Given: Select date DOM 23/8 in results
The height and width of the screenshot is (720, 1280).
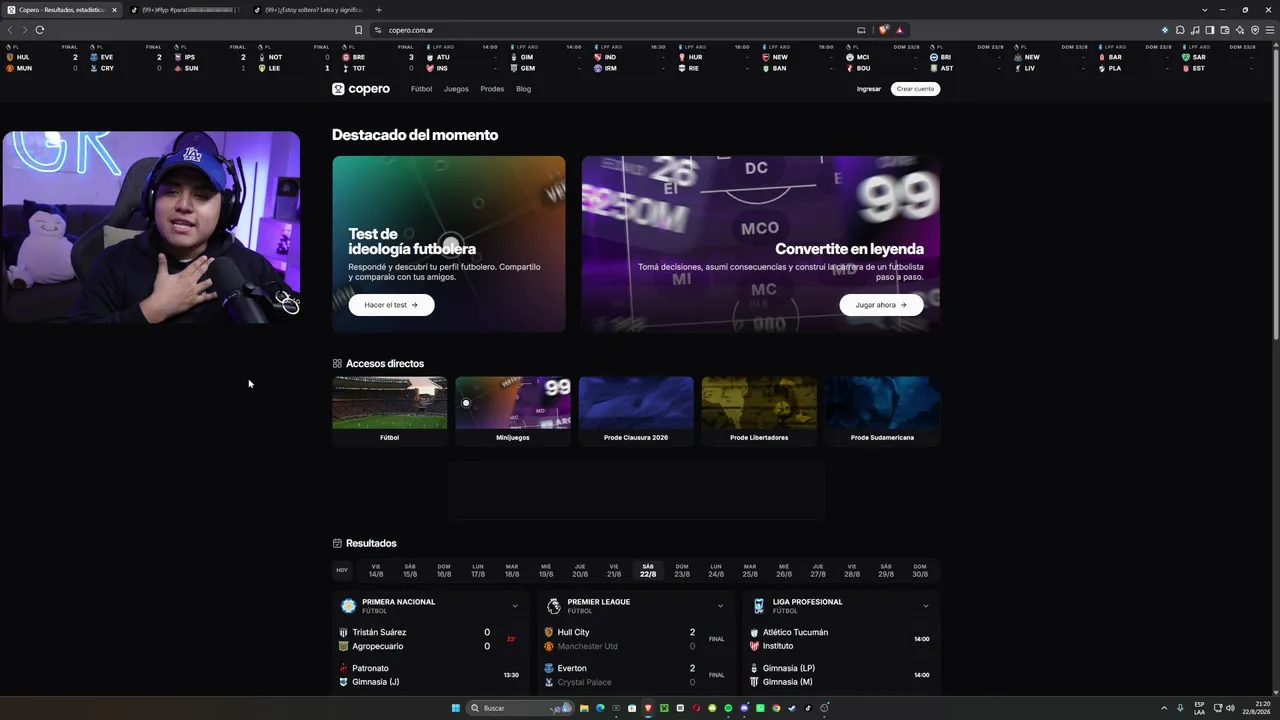Looking at the screenshot, I should coord(682,570).
